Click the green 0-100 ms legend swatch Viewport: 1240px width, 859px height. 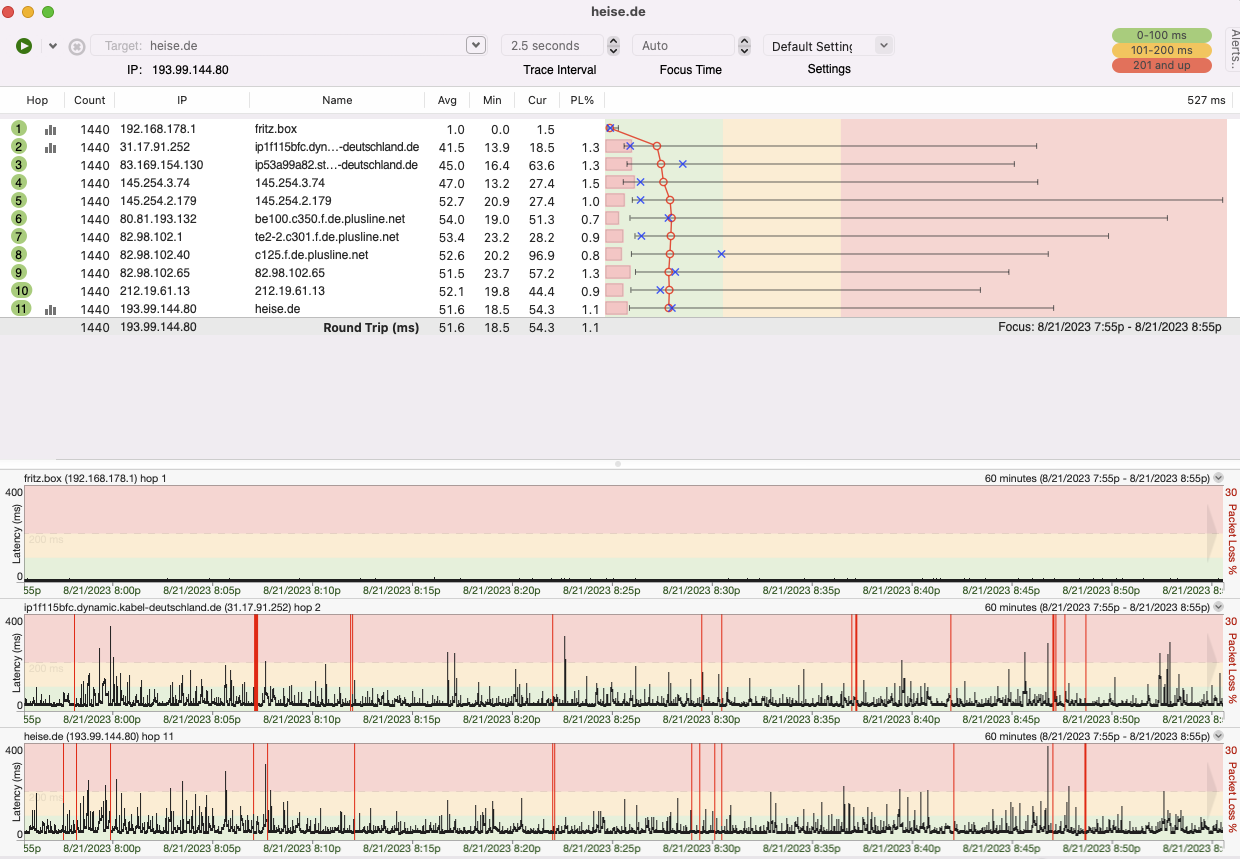[1161, 36]
